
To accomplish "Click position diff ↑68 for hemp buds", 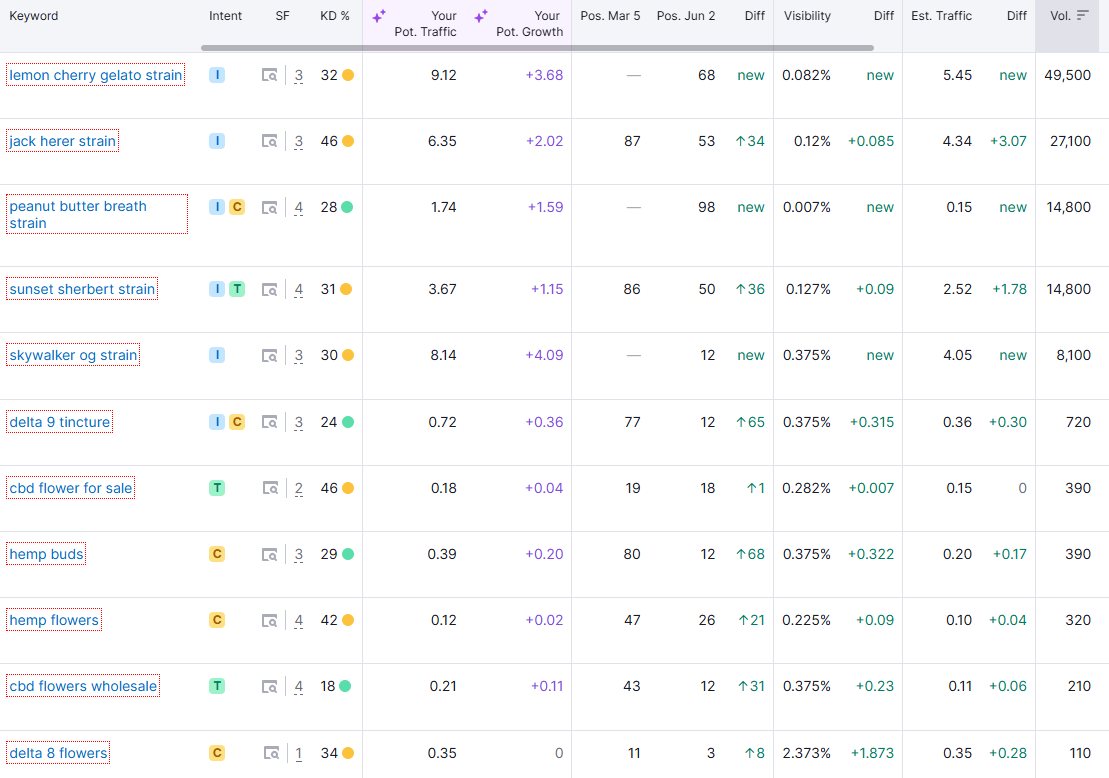I will pos(750,555).
